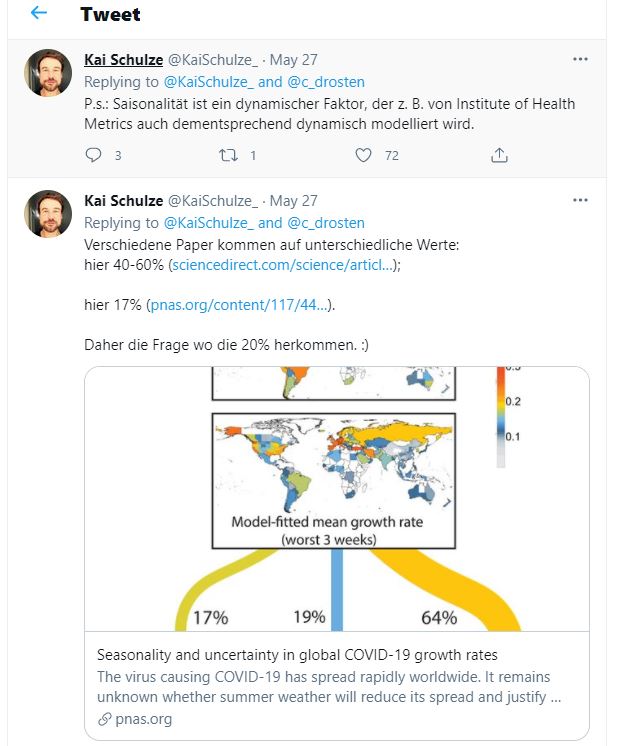623x746 pixels.
Task: Open @KaiSchulze_ mention in second tweet's reply line
Action: coord(208,223)
